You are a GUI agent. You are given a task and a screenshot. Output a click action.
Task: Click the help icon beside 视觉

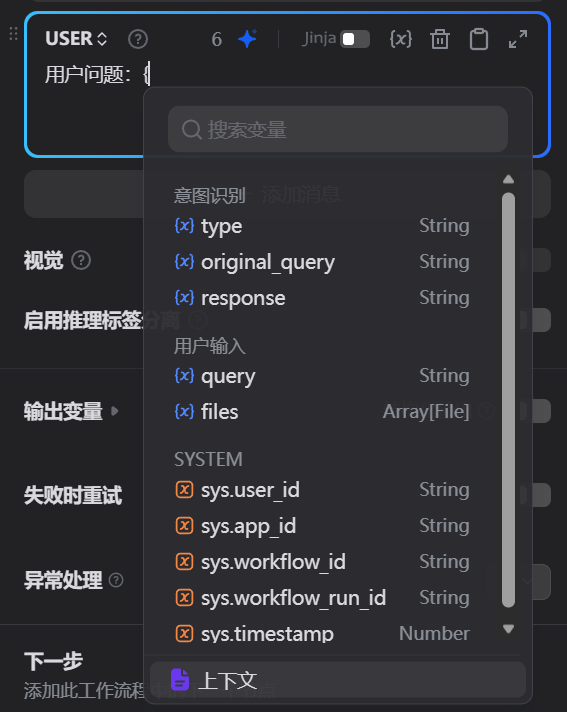click(x=81, y=261)
